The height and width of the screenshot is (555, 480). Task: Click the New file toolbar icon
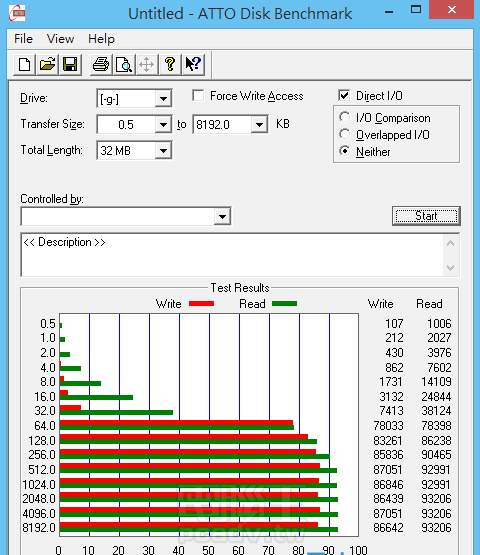(x=24, y=65)
